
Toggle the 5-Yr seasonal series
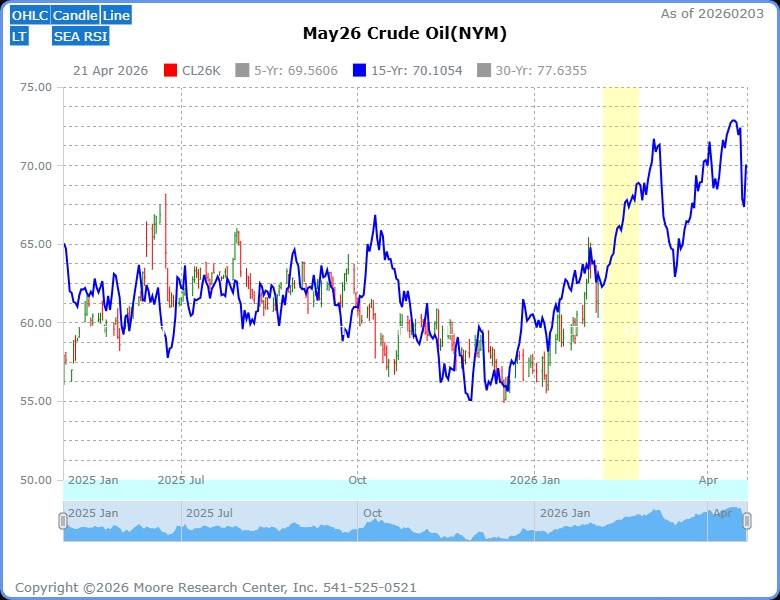pyautogui.click(x=287, y=71)
